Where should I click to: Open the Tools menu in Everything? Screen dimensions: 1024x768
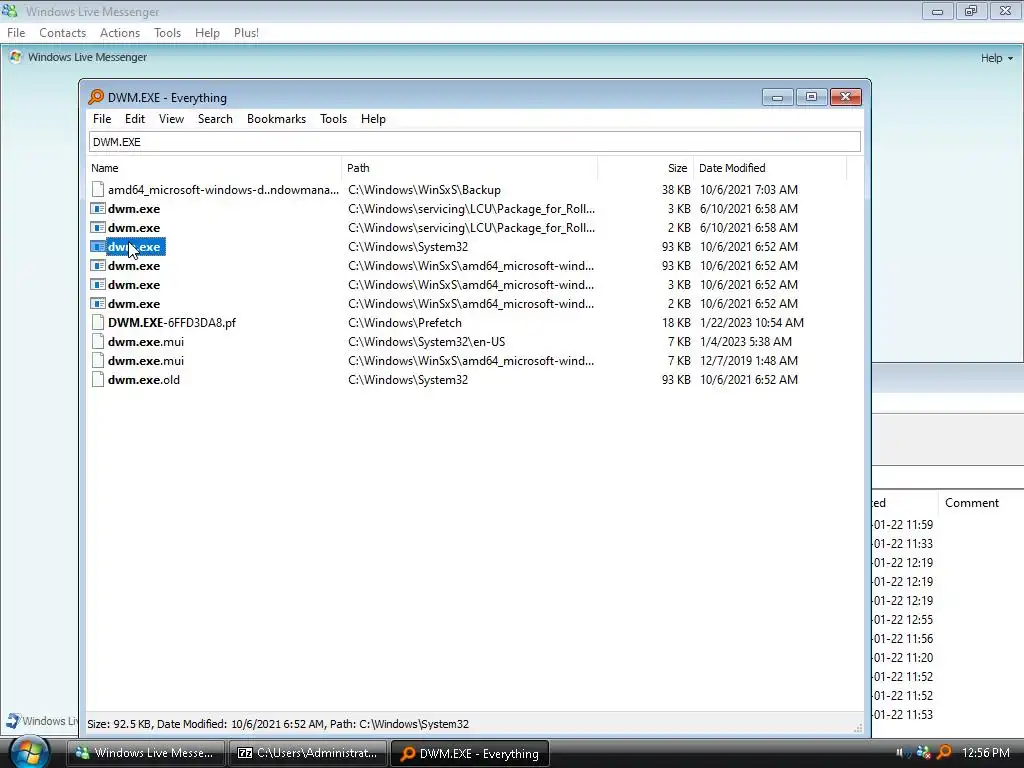click(x=333, y=119)
